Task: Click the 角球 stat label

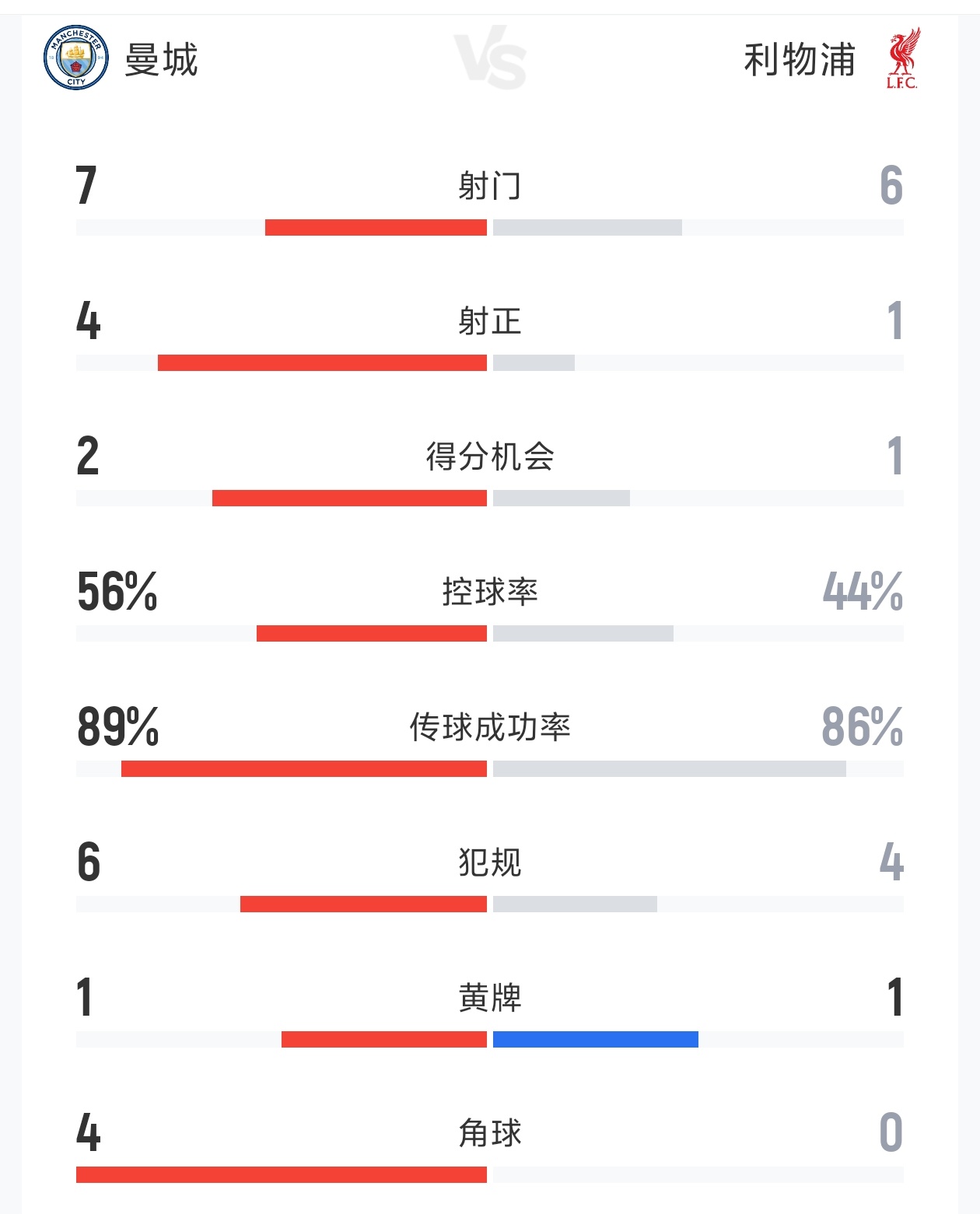Action: 489,1133
